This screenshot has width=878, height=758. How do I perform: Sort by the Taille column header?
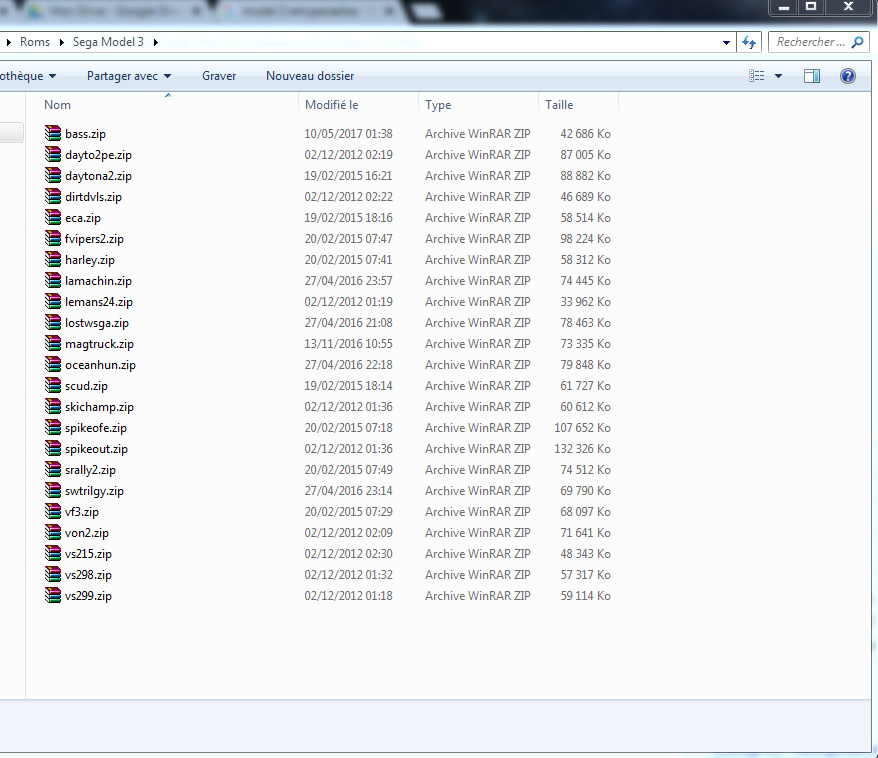[x=578, y=105]
